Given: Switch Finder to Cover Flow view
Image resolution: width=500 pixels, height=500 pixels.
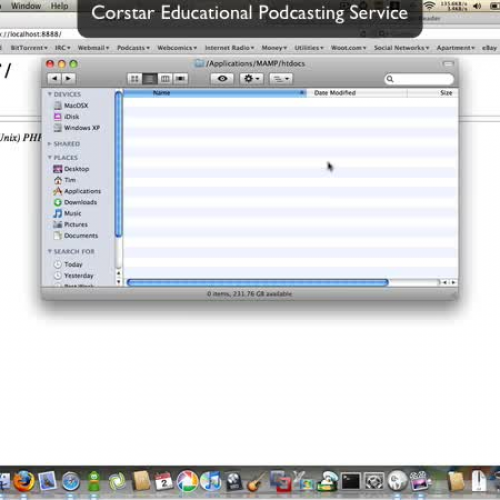Looking at the screenshot, I should point(181,79).
